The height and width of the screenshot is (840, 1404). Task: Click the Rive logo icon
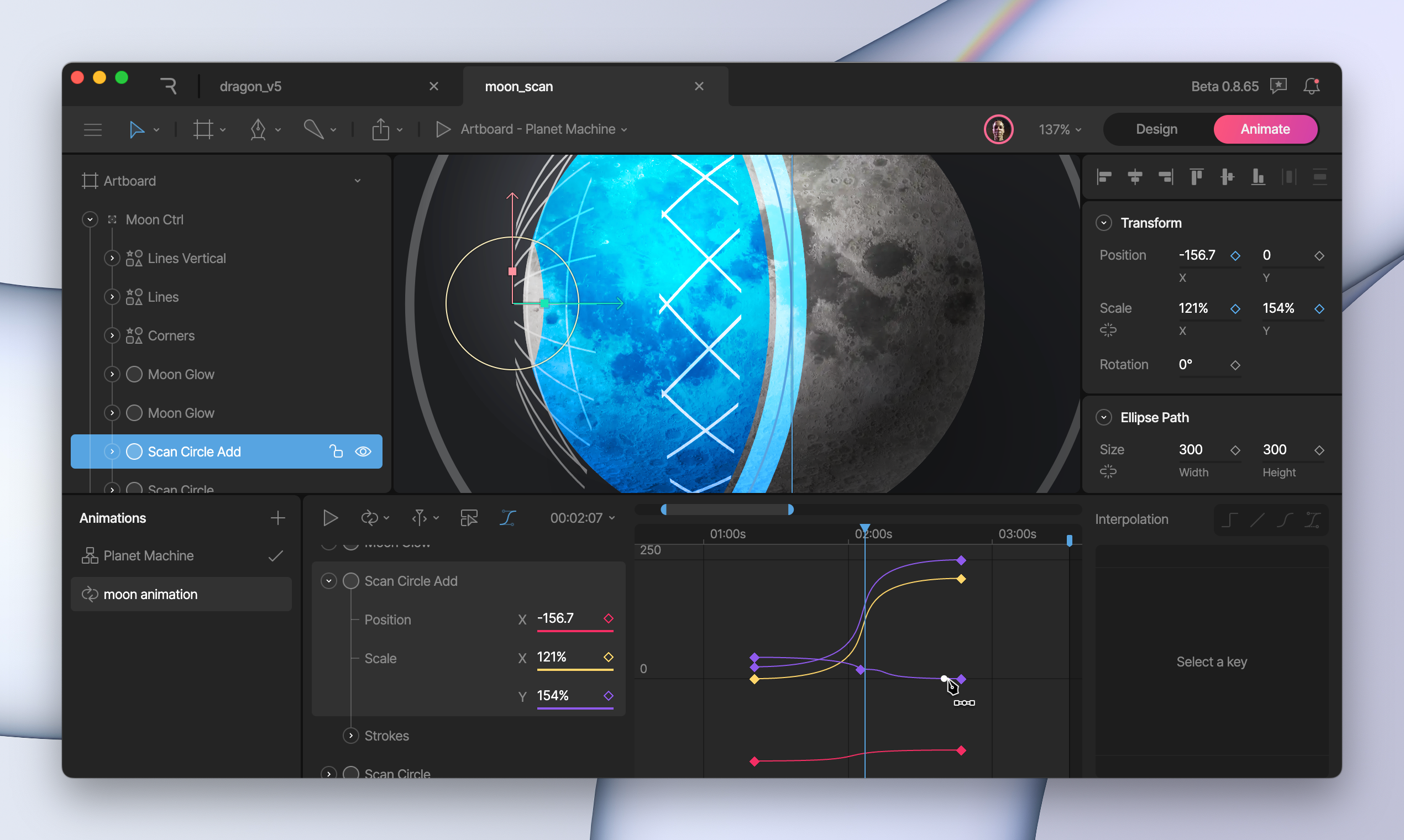(169, 86)
